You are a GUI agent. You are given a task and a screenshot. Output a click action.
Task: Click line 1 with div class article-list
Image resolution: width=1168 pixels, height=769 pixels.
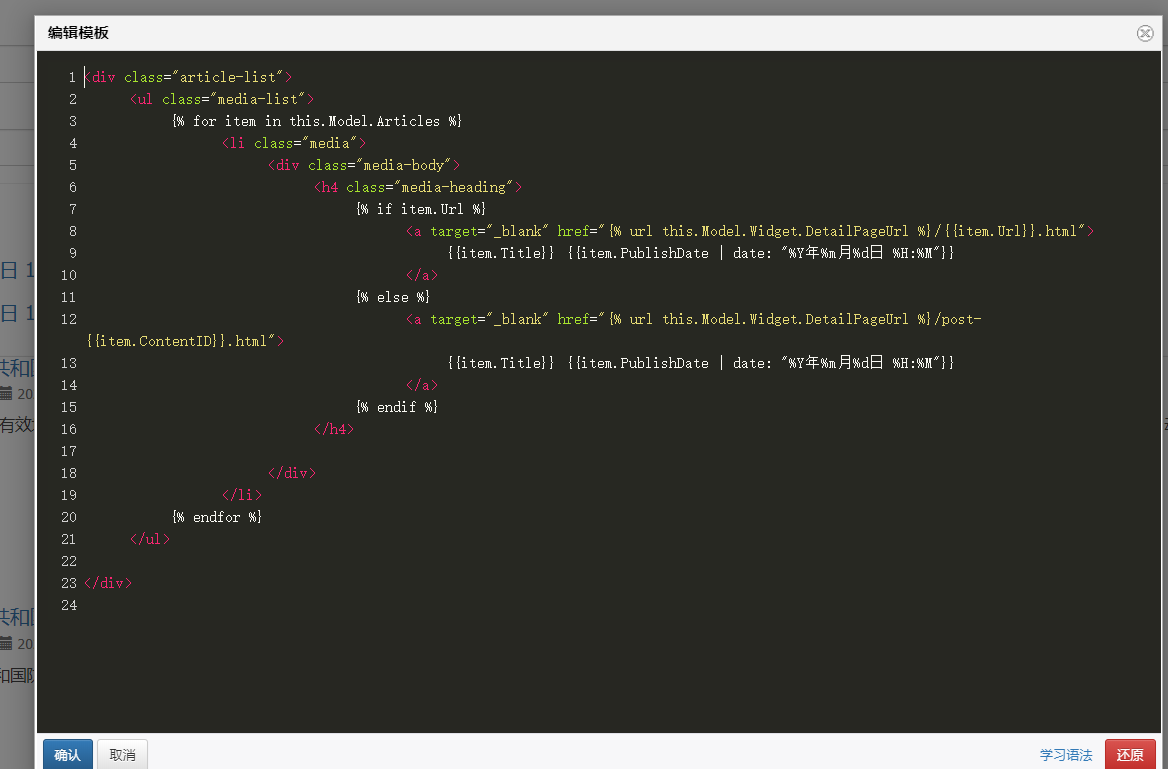pos(188,77)
